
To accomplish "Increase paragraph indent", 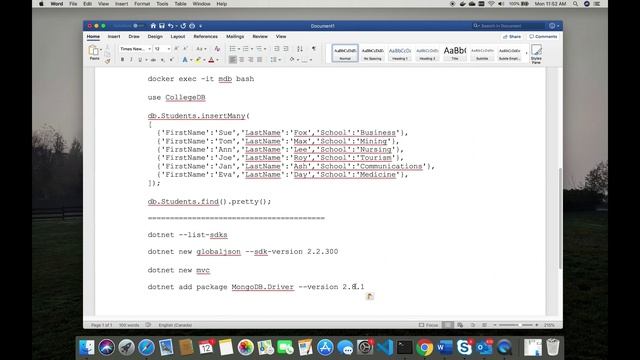I will pos(286,49).
